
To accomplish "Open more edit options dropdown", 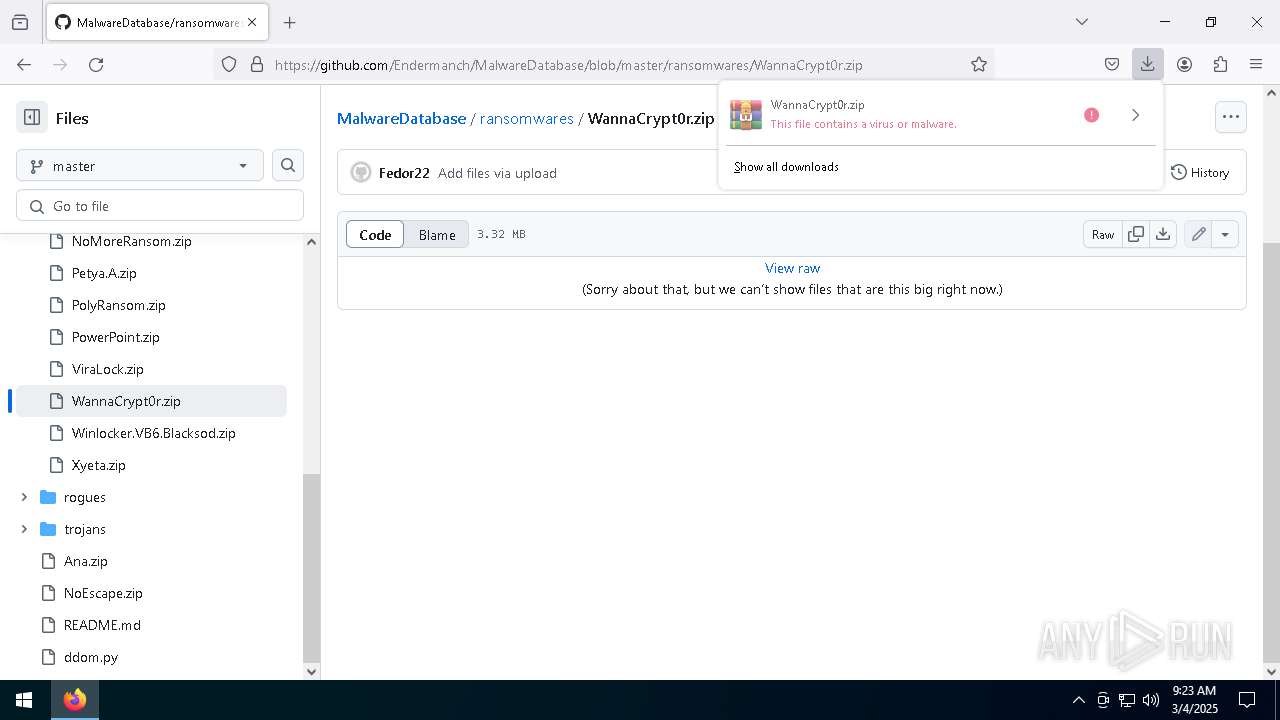I will 1225,234.
